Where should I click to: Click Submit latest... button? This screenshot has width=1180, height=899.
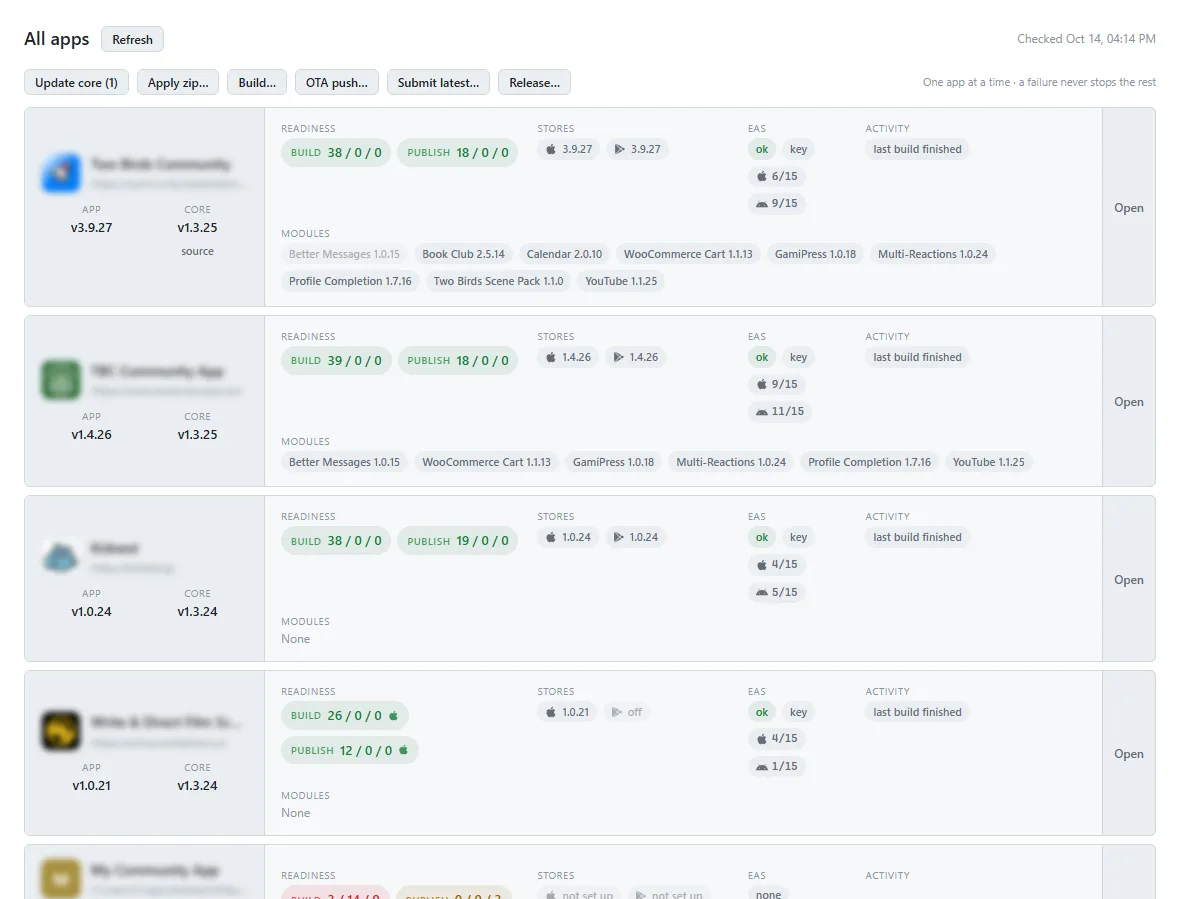click(x=439, y=83)
